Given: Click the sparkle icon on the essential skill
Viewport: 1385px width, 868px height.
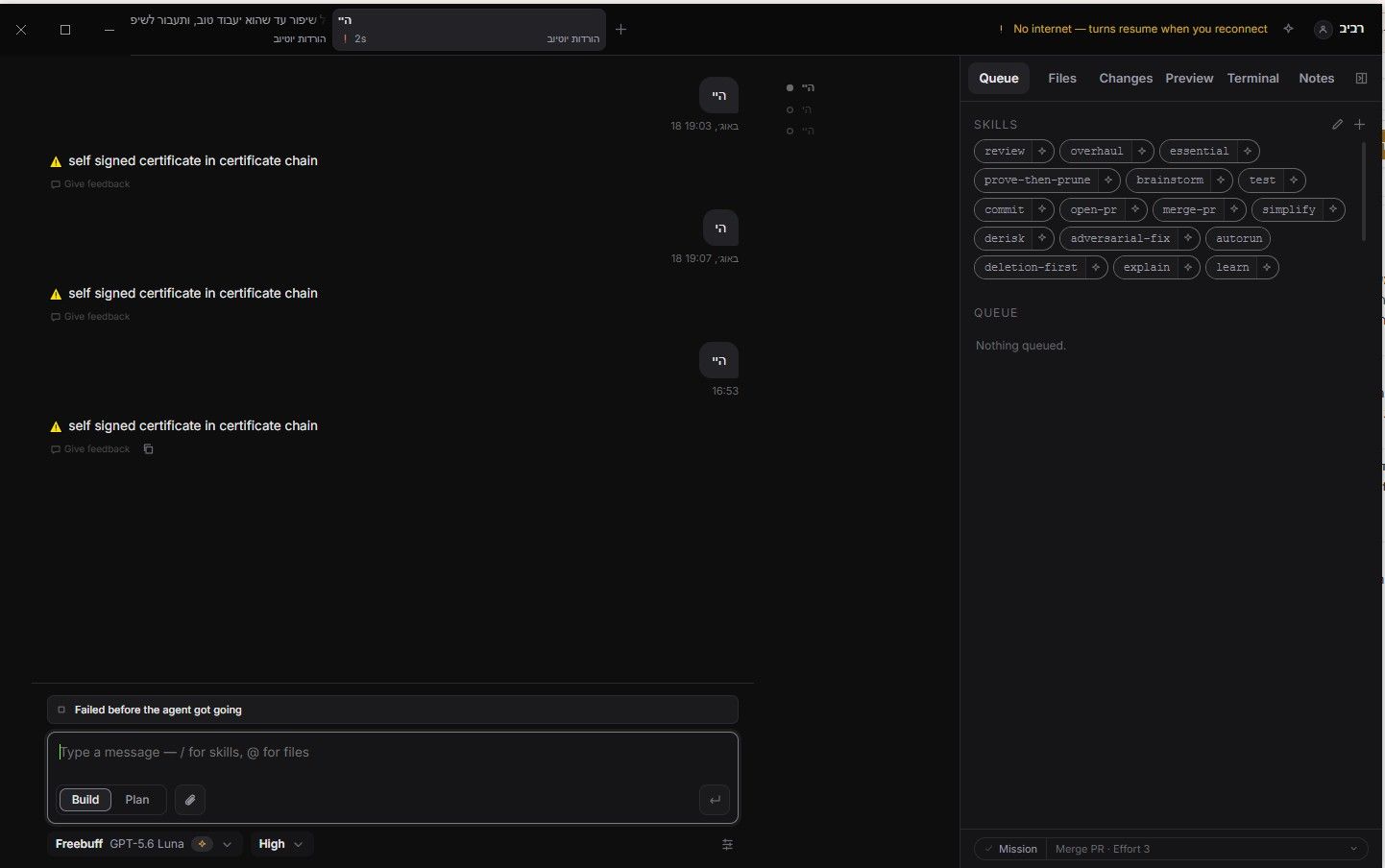Looking at the screenshot, I should (x=1248, y=151).
